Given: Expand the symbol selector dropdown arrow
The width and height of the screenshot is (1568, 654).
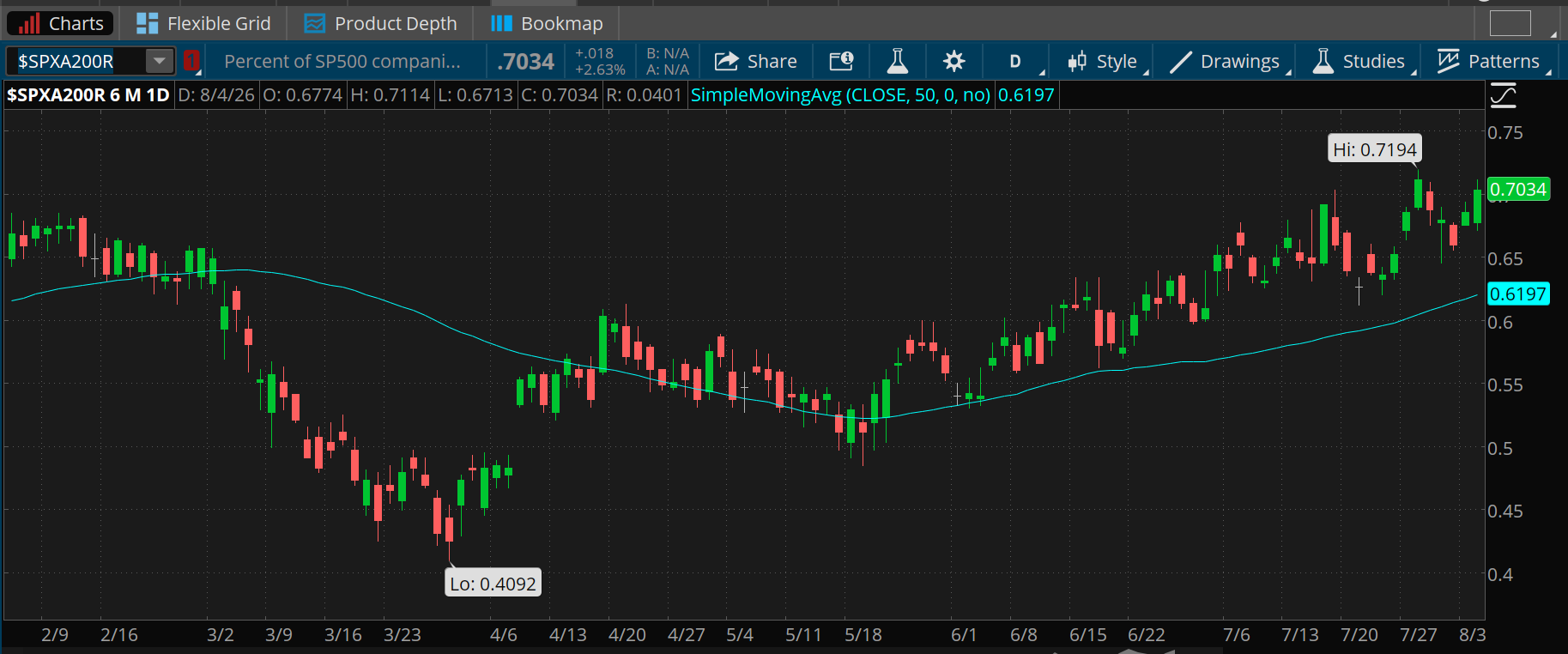Looking at the screenshot, I should point(160,61).
